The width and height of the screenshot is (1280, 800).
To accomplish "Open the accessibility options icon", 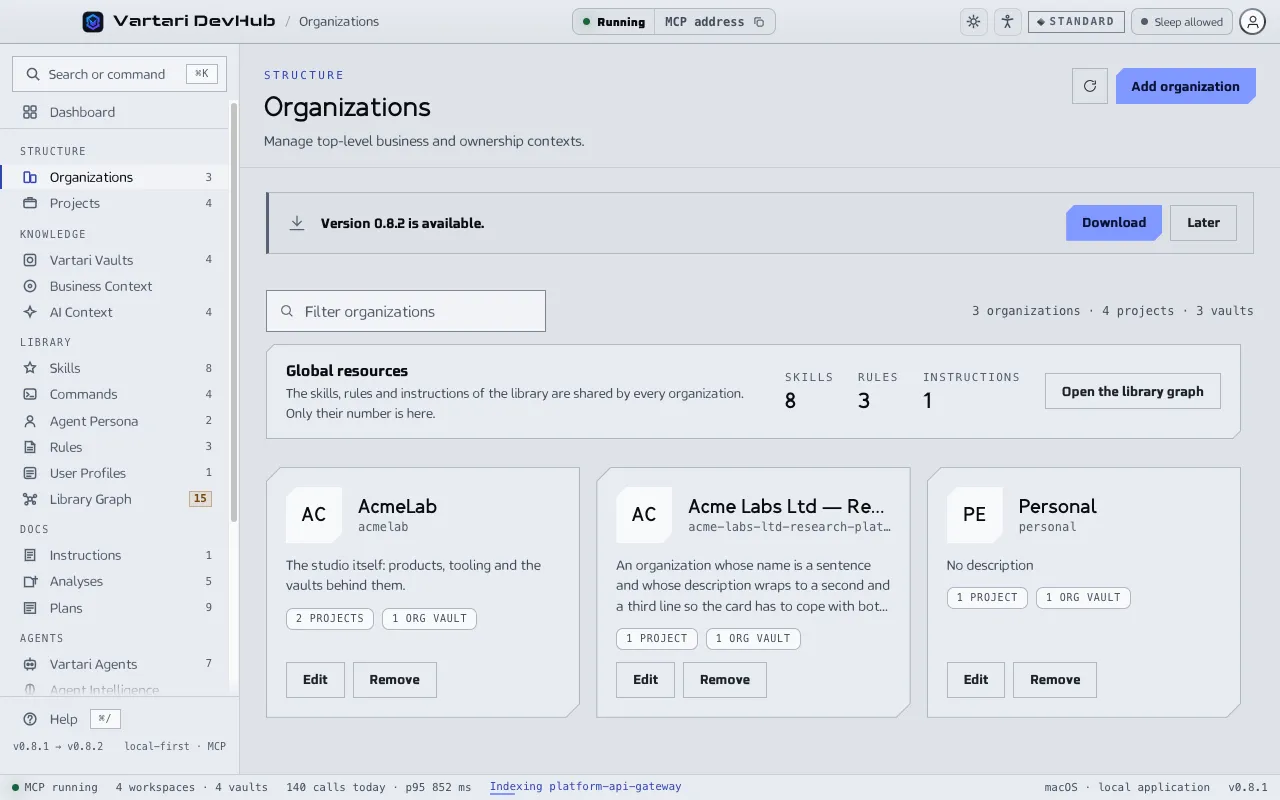I will [1007, 21].
